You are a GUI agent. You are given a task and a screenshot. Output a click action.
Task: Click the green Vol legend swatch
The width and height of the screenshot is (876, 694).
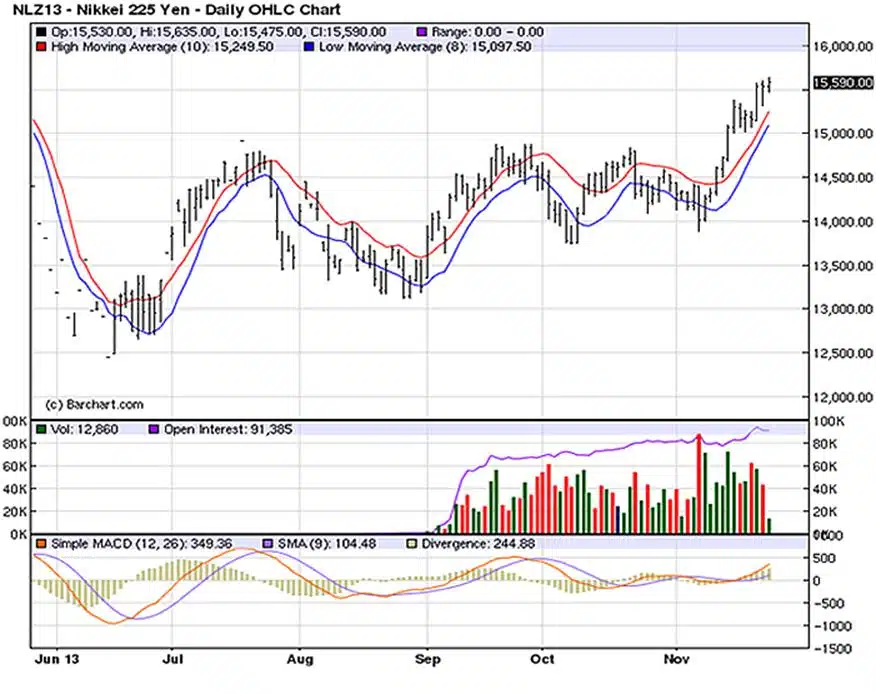pyautogui.click(x=40, y=429)
